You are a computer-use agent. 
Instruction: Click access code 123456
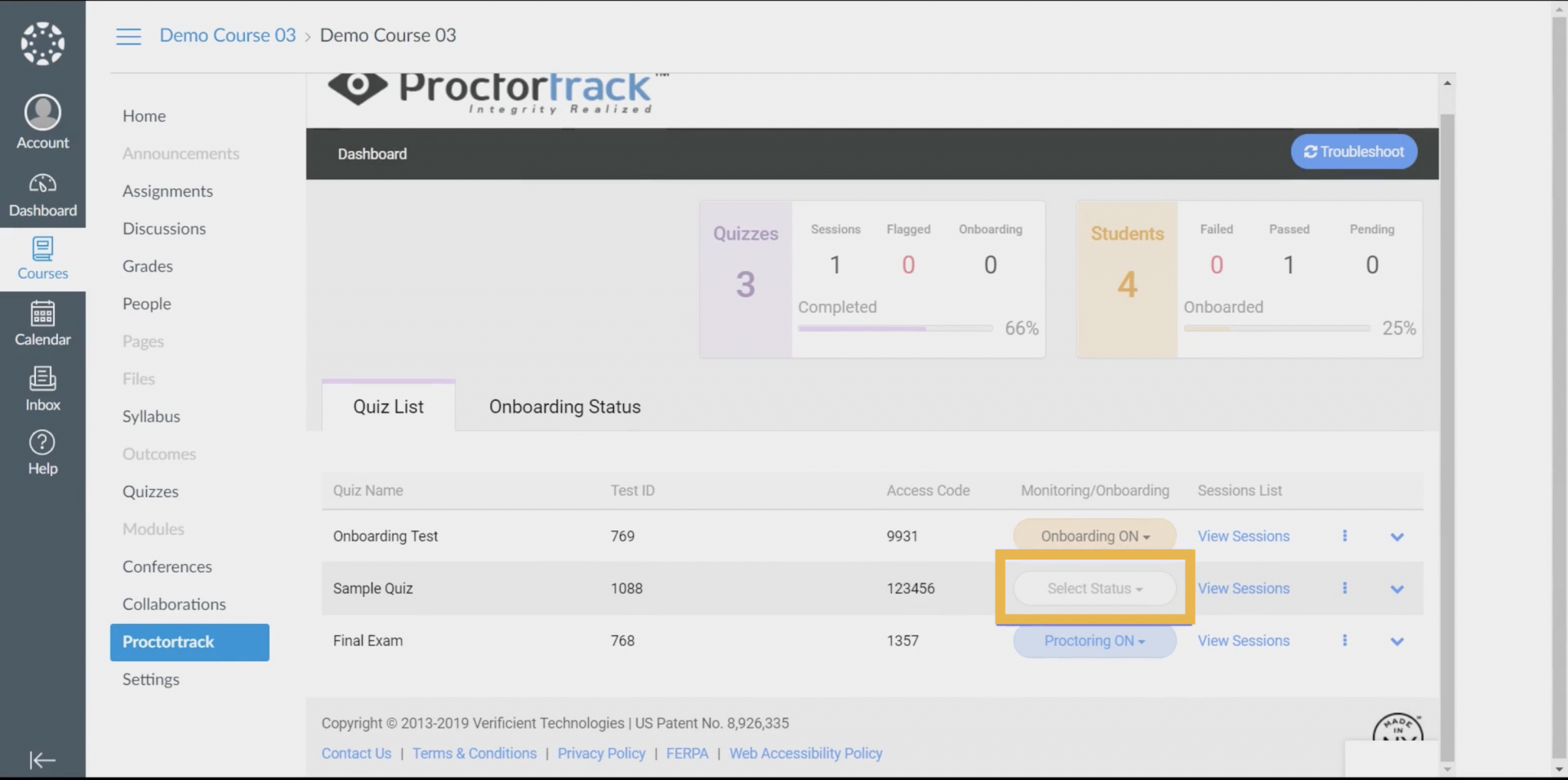pos(910,588)
